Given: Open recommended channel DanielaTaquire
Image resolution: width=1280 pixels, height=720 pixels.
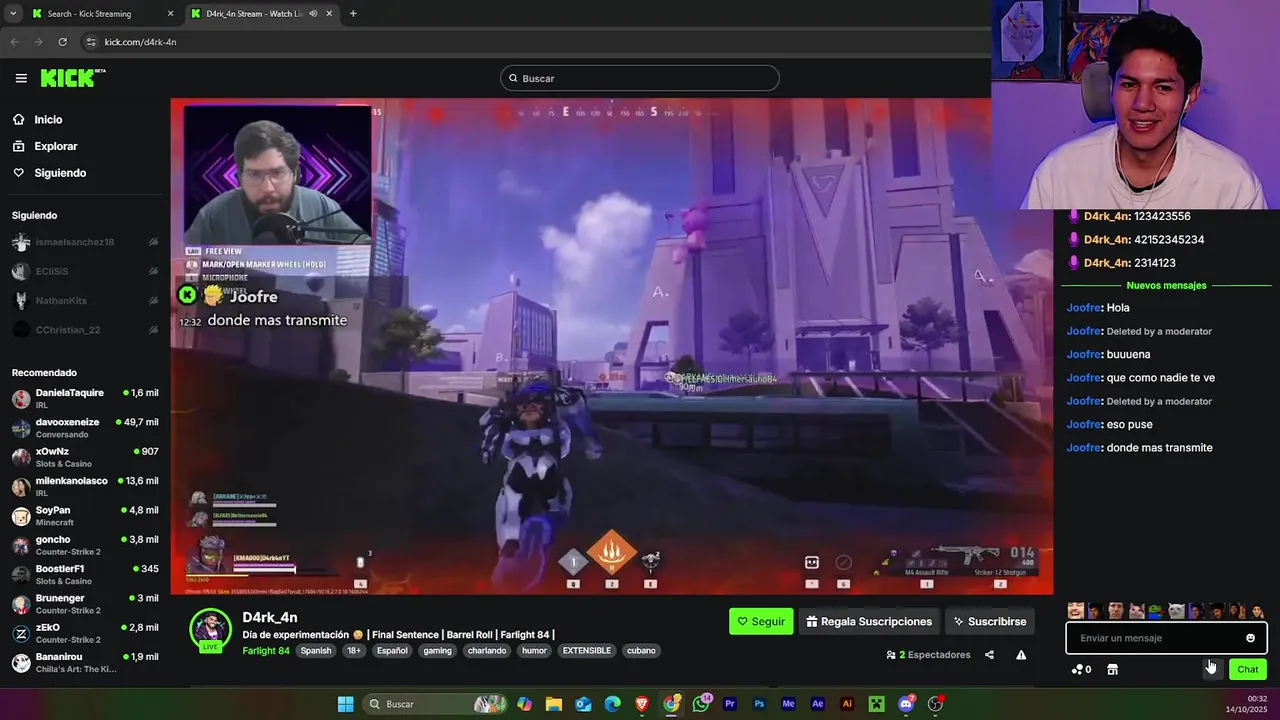Looking at the screenshot, I should (85, 398).
